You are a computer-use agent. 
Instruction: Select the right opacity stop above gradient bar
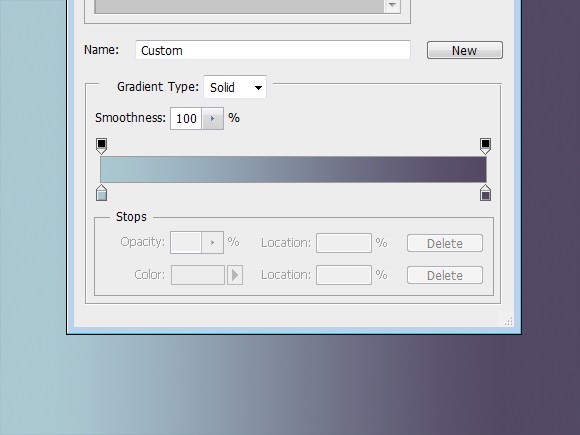485,146
